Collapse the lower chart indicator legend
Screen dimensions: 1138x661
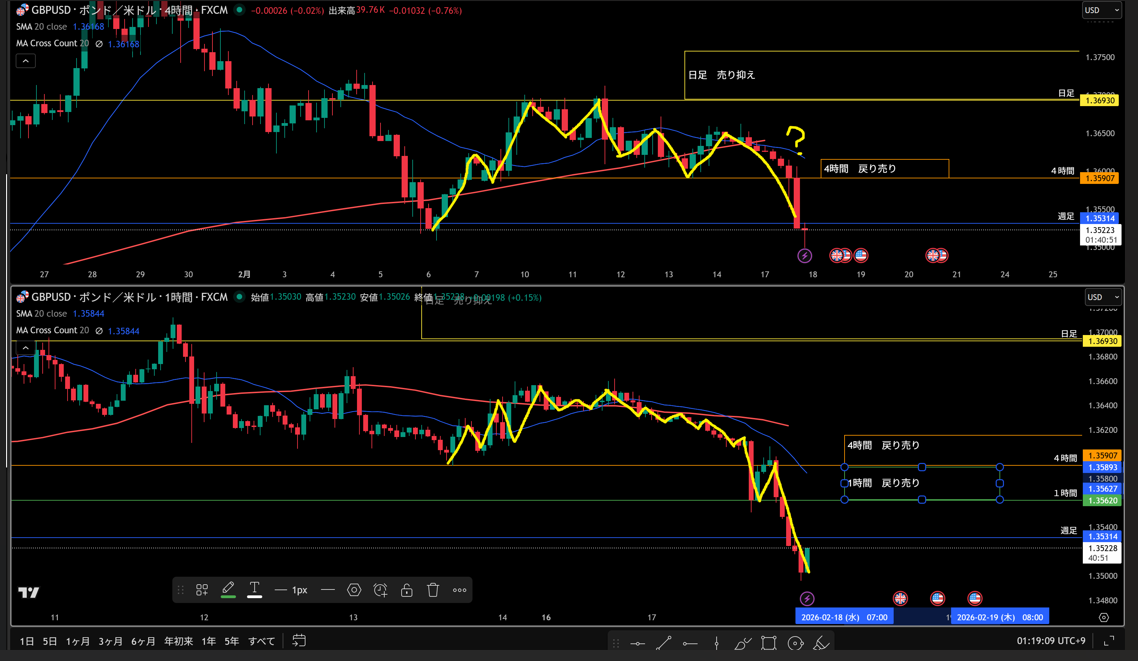click(26, 348)
